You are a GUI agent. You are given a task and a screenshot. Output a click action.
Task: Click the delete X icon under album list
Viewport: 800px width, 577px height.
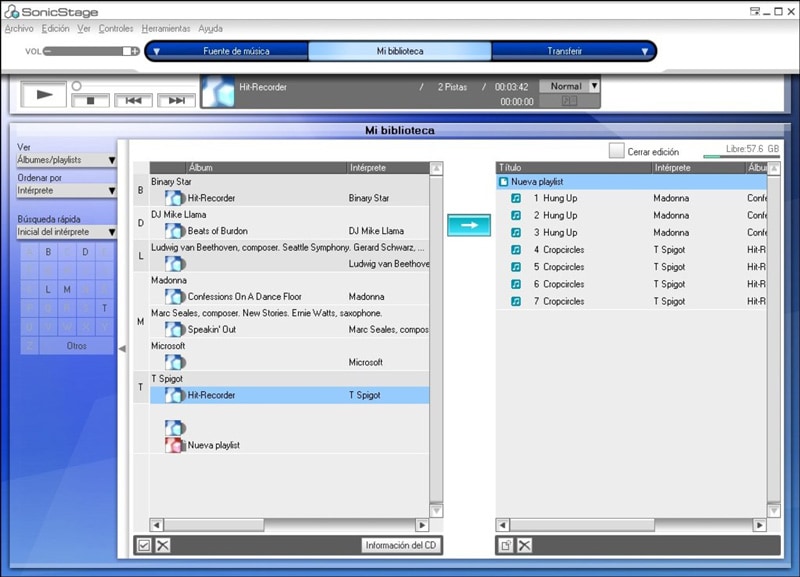coord(163,545)
